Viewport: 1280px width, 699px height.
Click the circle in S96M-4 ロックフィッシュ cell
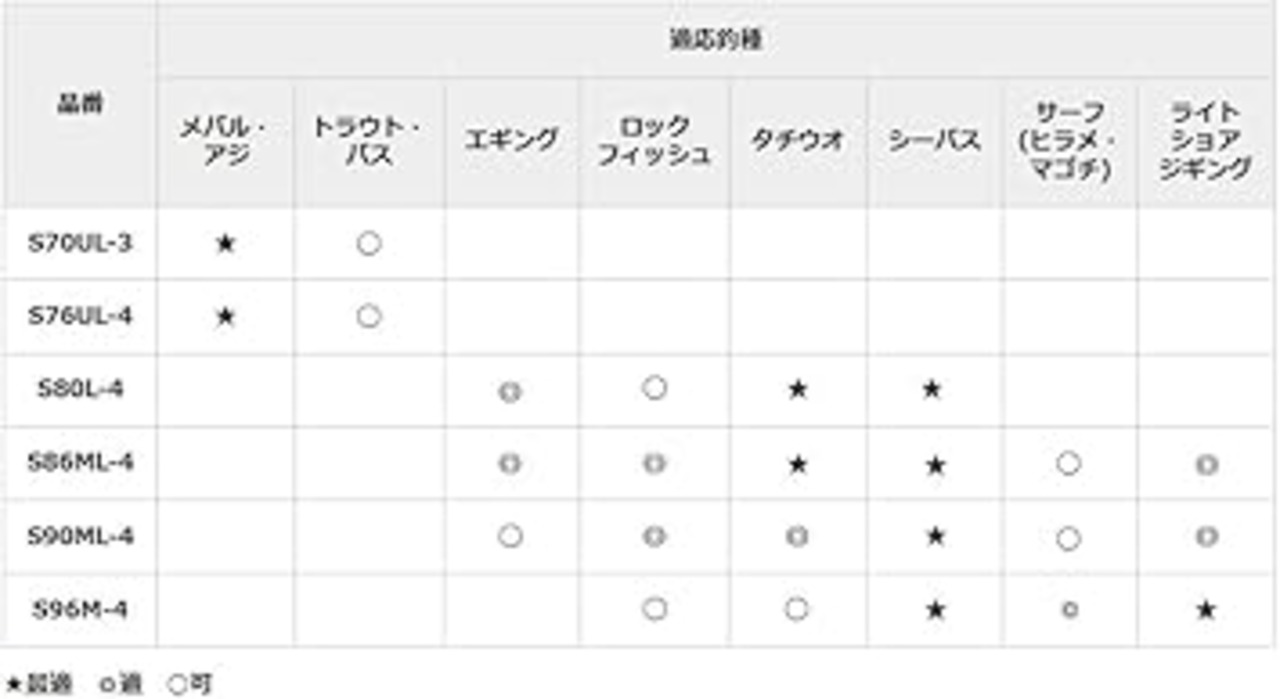click(654, 609)
